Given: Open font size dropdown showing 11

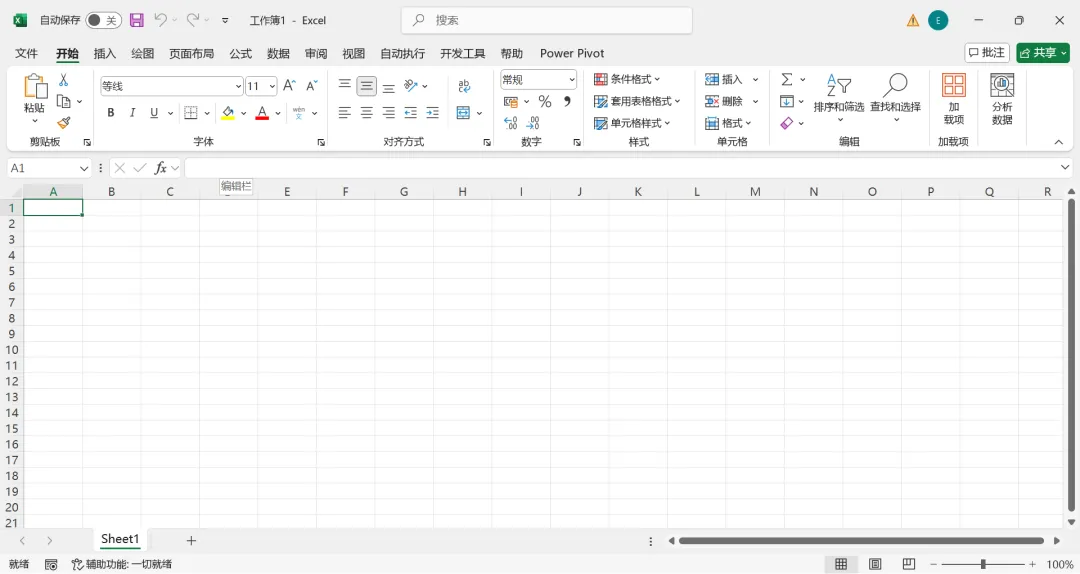Looking at the screenshot, I should point(272,86).
